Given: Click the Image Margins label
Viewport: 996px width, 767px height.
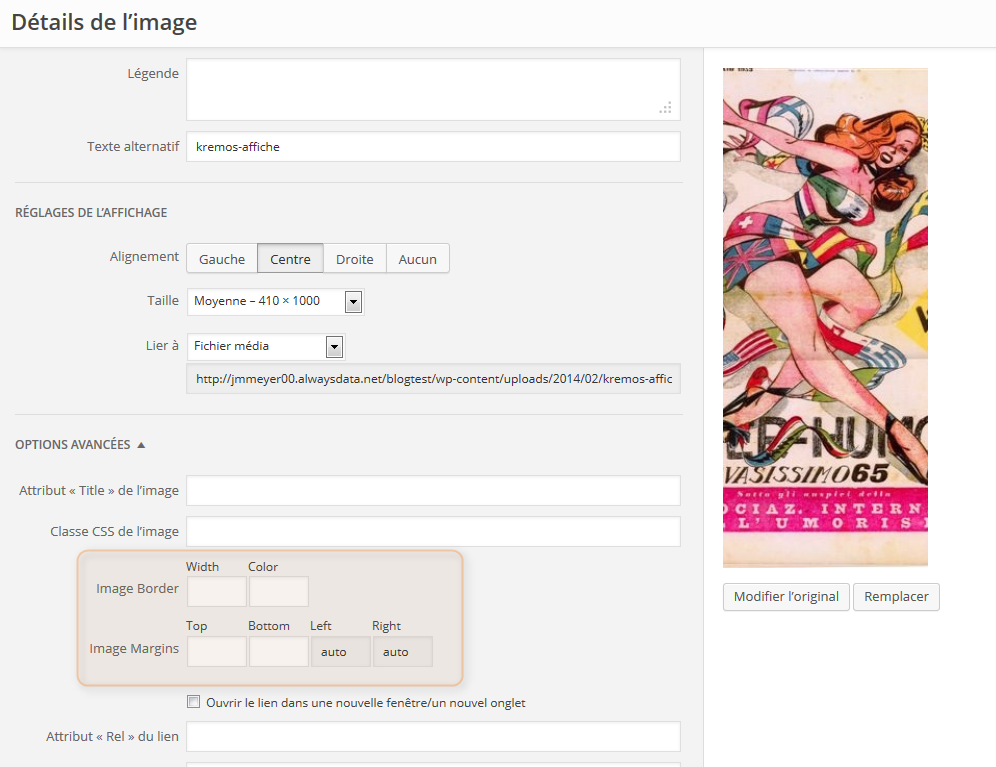Looking at the screenshot, I should (134, 648).
